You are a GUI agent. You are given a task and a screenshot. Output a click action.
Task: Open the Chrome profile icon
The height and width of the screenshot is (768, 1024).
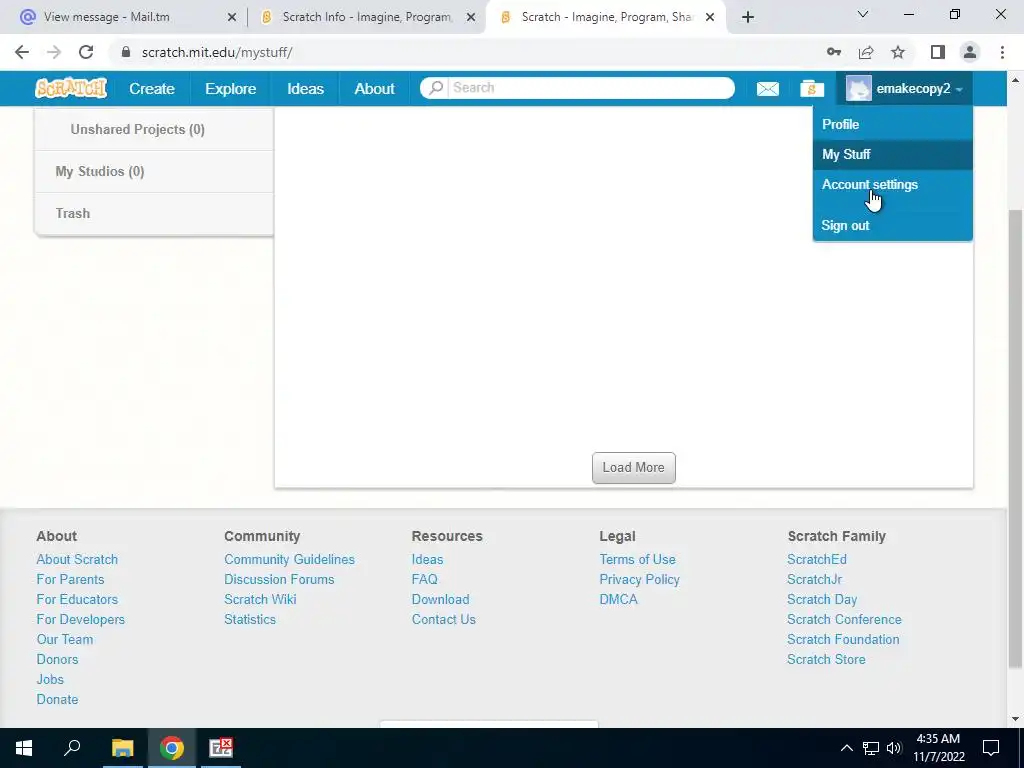tap(970, 52)
